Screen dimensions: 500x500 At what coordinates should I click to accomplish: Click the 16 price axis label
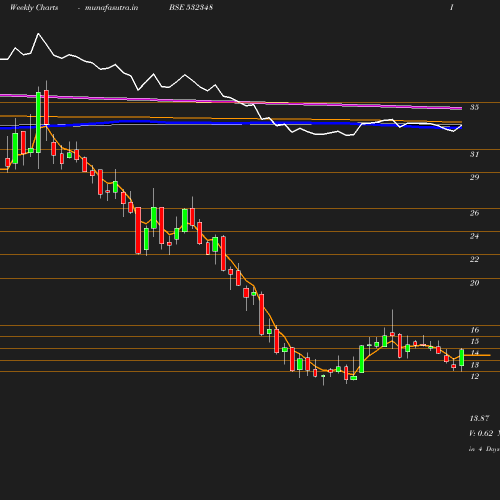coord(475,330)
